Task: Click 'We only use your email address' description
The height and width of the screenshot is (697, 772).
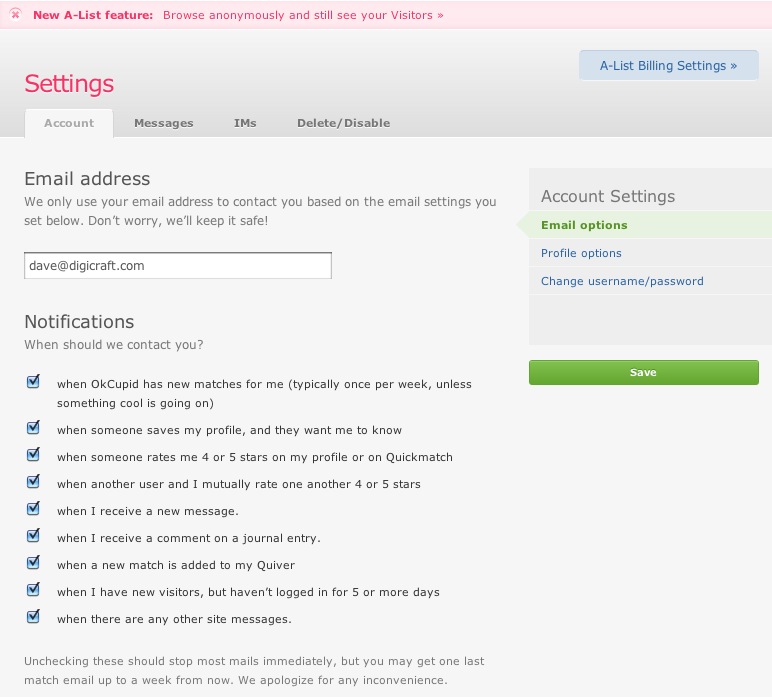Action: (x=260, y=211)
